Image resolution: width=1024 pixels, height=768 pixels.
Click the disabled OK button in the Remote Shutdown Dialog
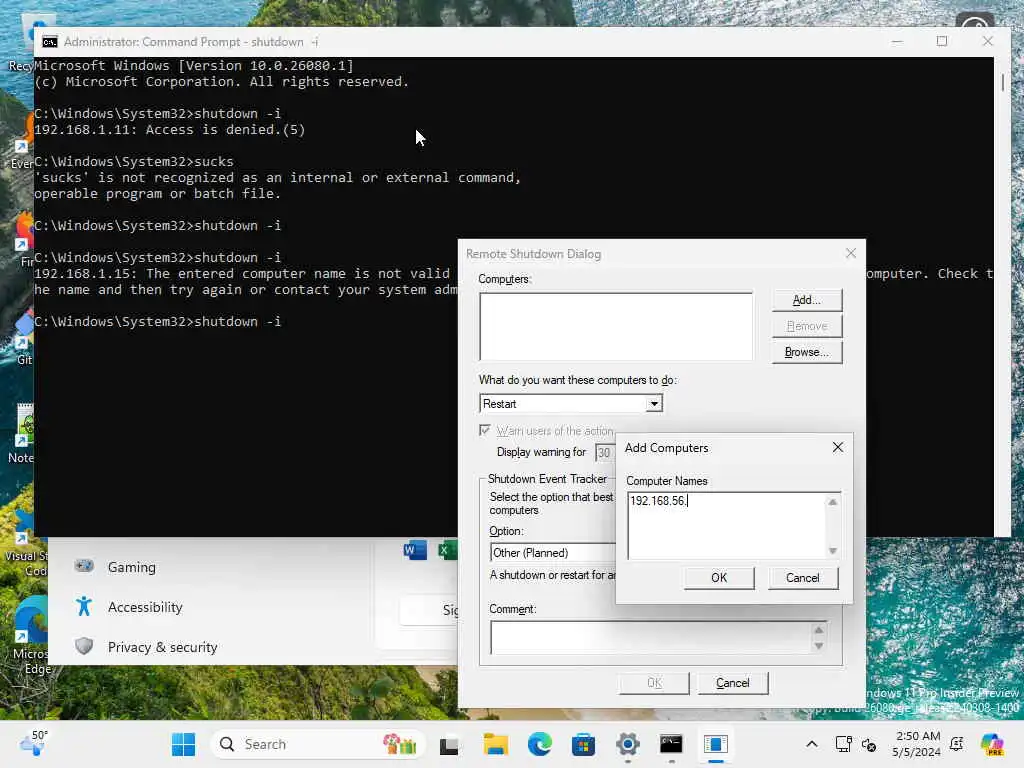click(654, 682)
